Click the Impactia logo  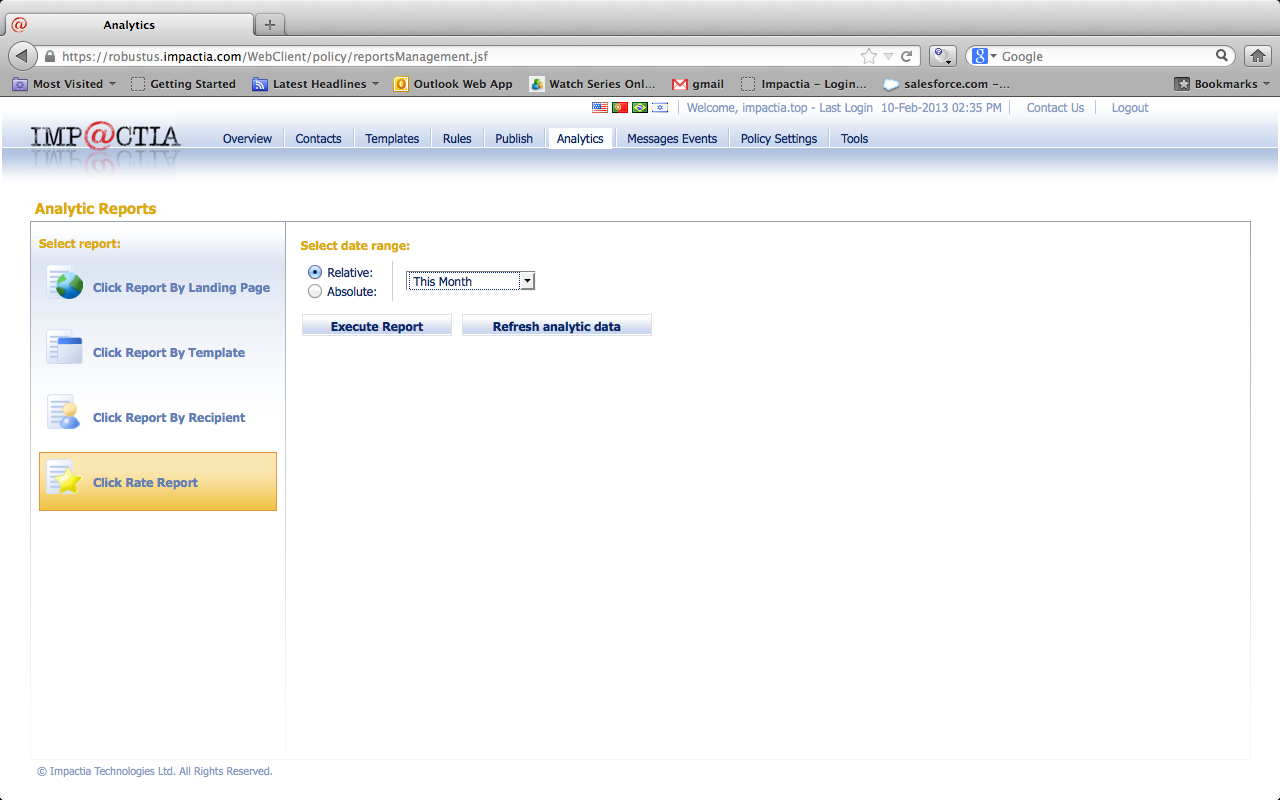point(103,136)
